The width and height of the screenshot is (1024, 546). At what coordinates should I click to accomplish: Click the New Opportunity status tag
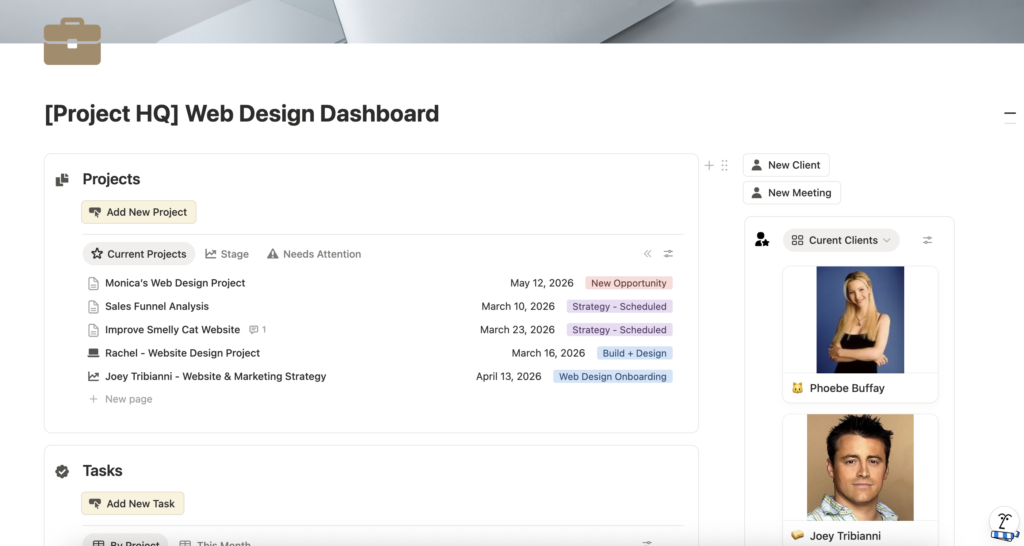click(629, 283)
